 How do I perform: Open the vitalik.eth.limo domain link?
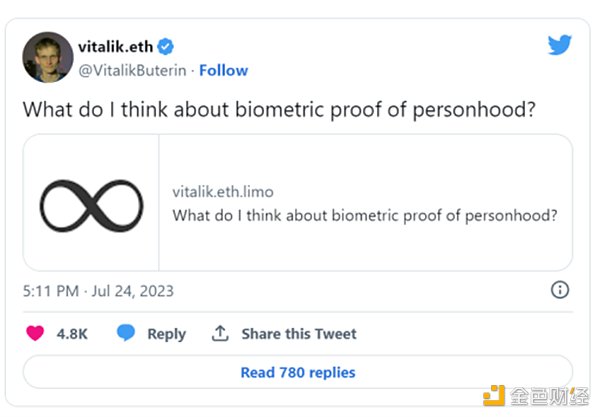tap(223, 191)
